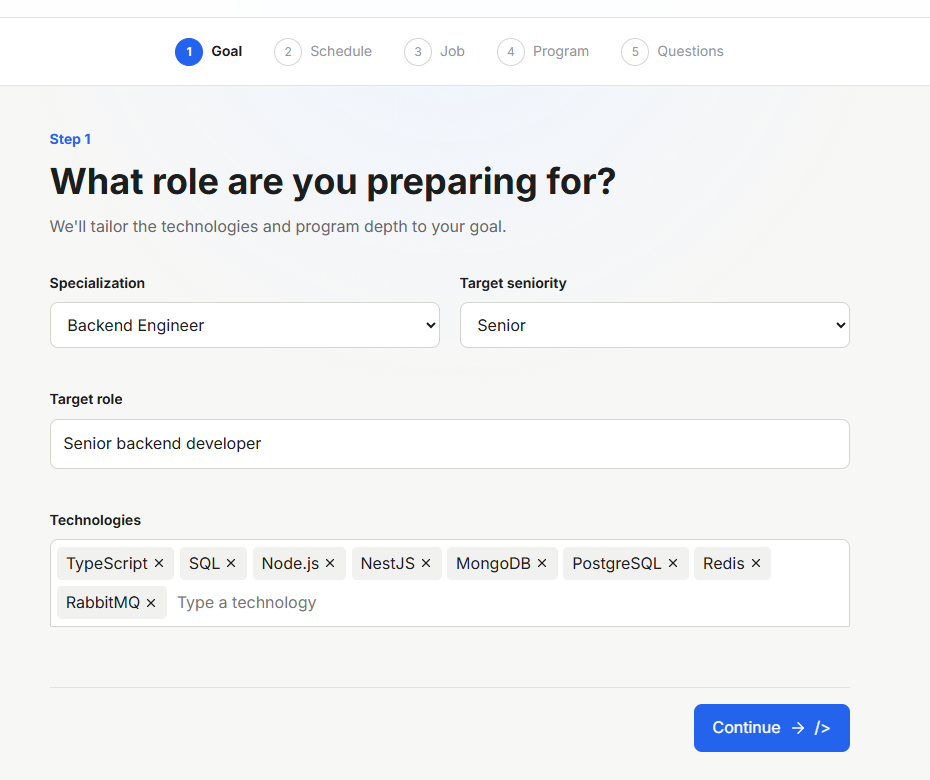The width and height of the screenshot is (930, 780).
Task: Remove MongoDB from technologies
Action: tap(542, 563)
